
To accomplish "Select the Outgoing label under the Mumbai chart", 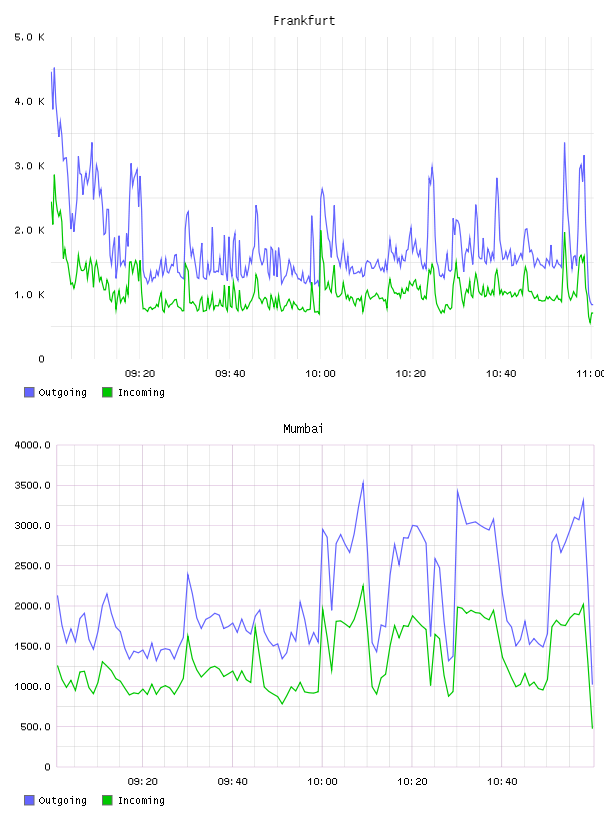I will point(62,801).
